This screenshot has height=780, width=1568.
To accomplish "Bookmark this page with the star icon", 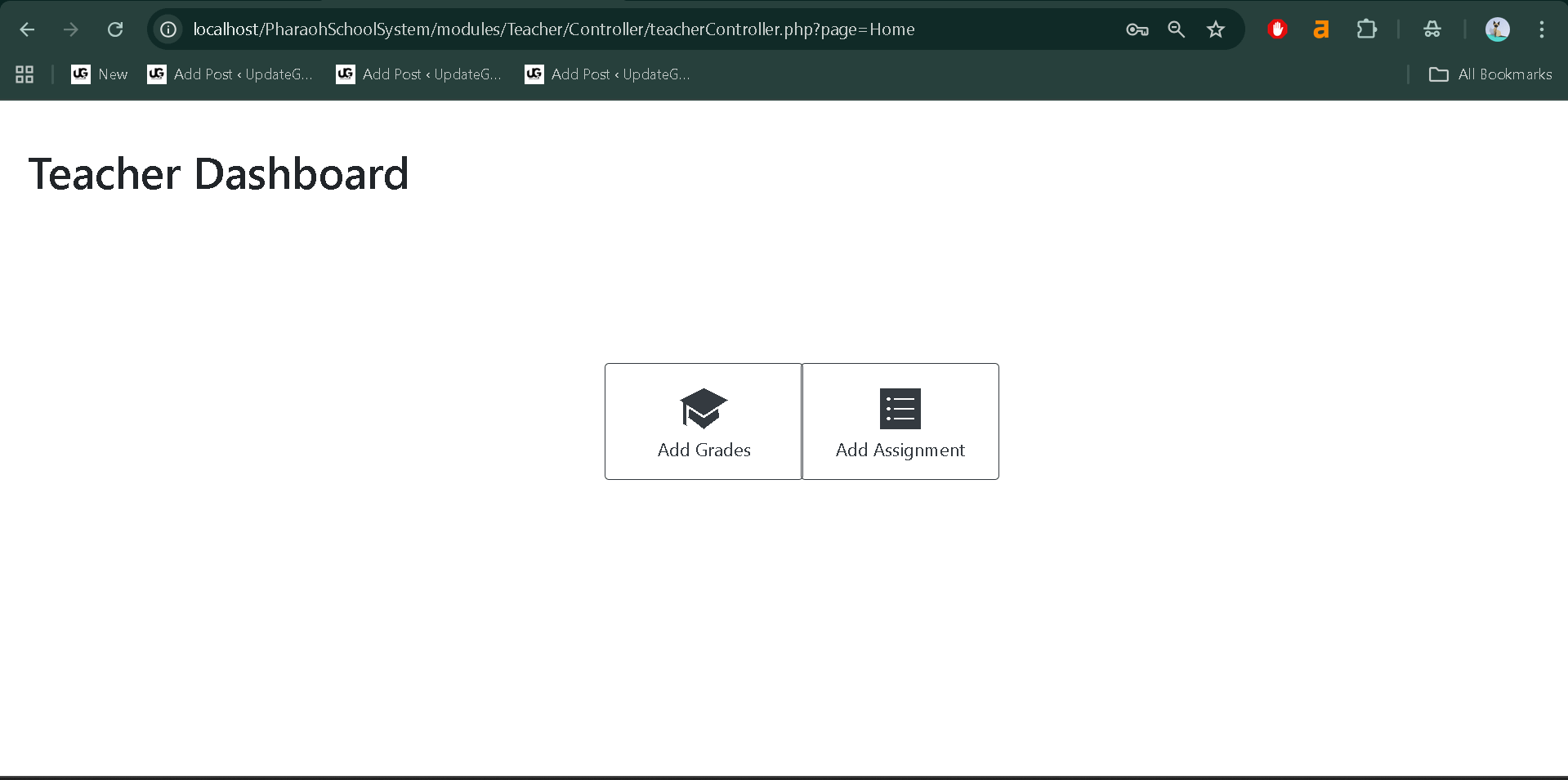I will pos(1215,29).
